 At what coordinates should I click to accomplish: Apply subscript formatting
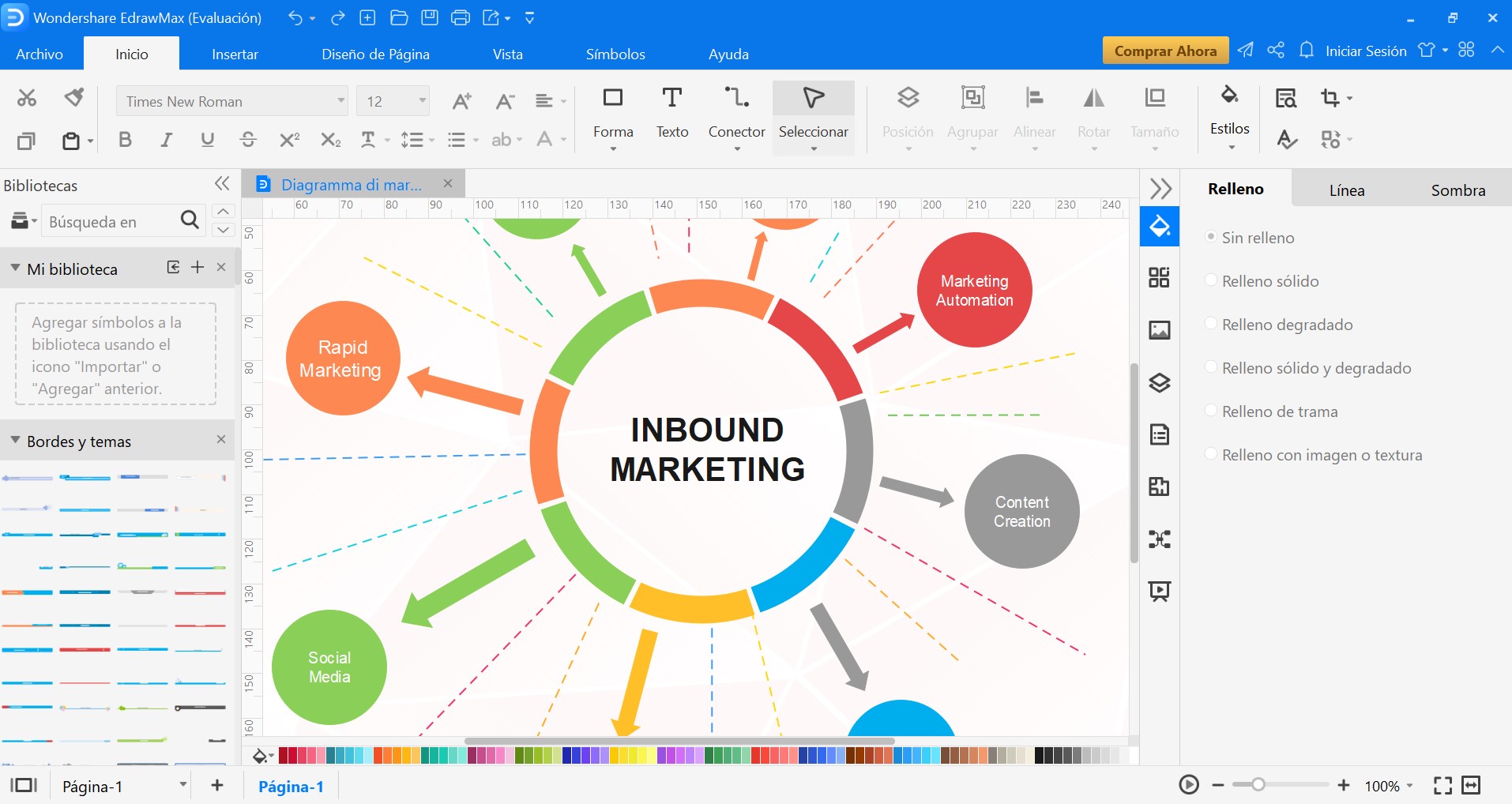pos(330,140)
